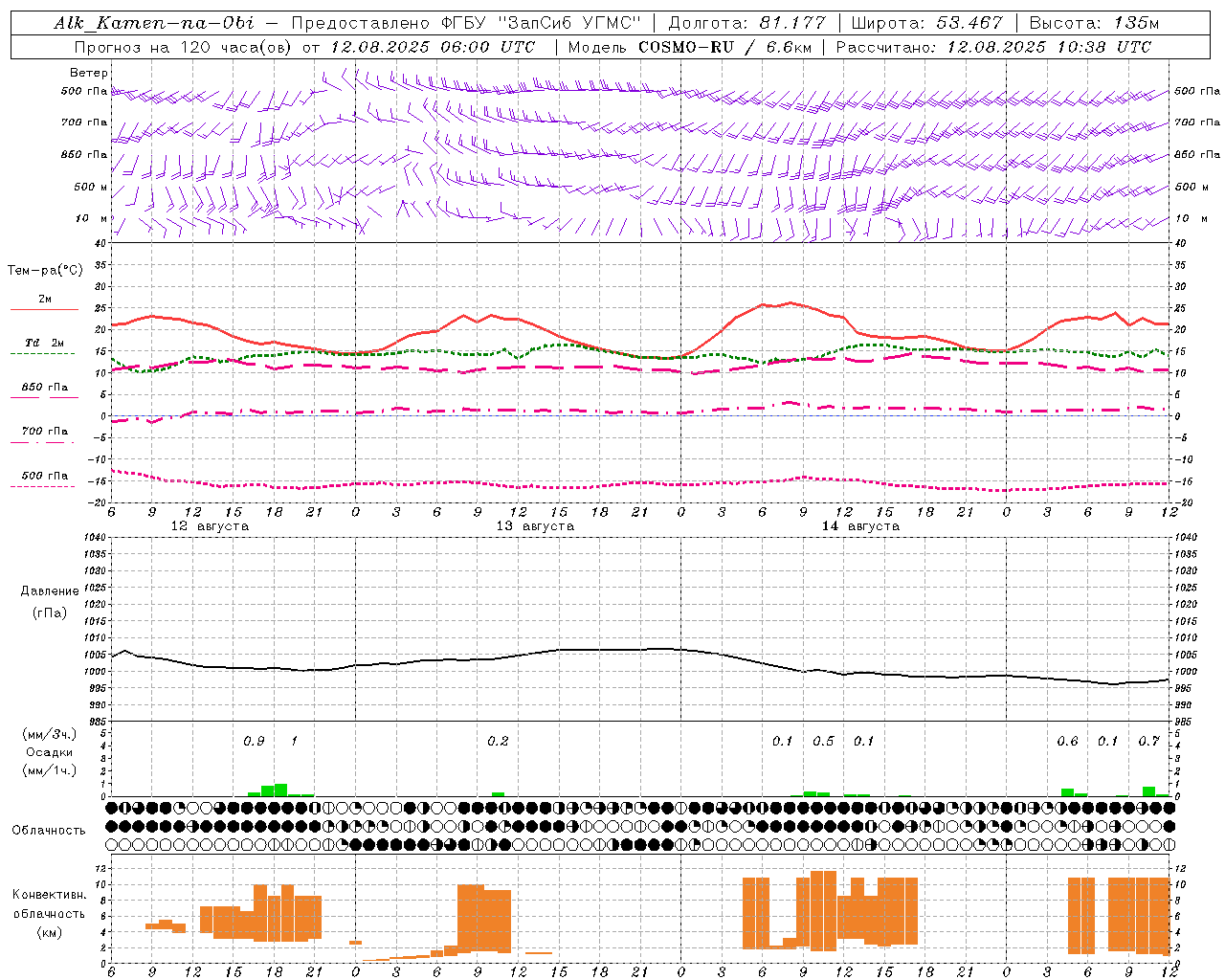1225x980 pixels.
Task: Click the Облачность panel label
Action: (49, 831)
